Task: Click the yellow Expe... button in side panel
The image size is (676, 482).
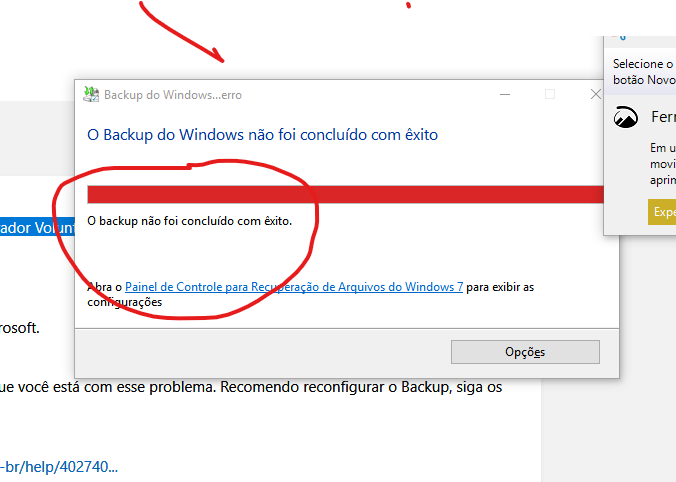Action: point(662,212)
